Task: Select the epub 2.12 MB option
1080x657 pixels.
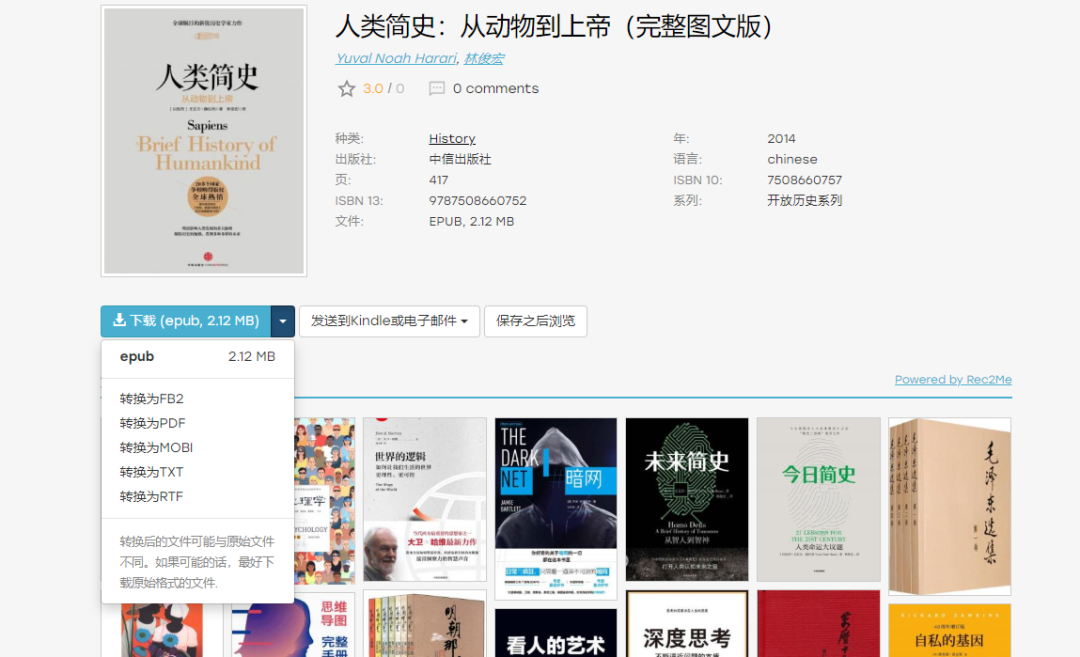Action: 198,357
